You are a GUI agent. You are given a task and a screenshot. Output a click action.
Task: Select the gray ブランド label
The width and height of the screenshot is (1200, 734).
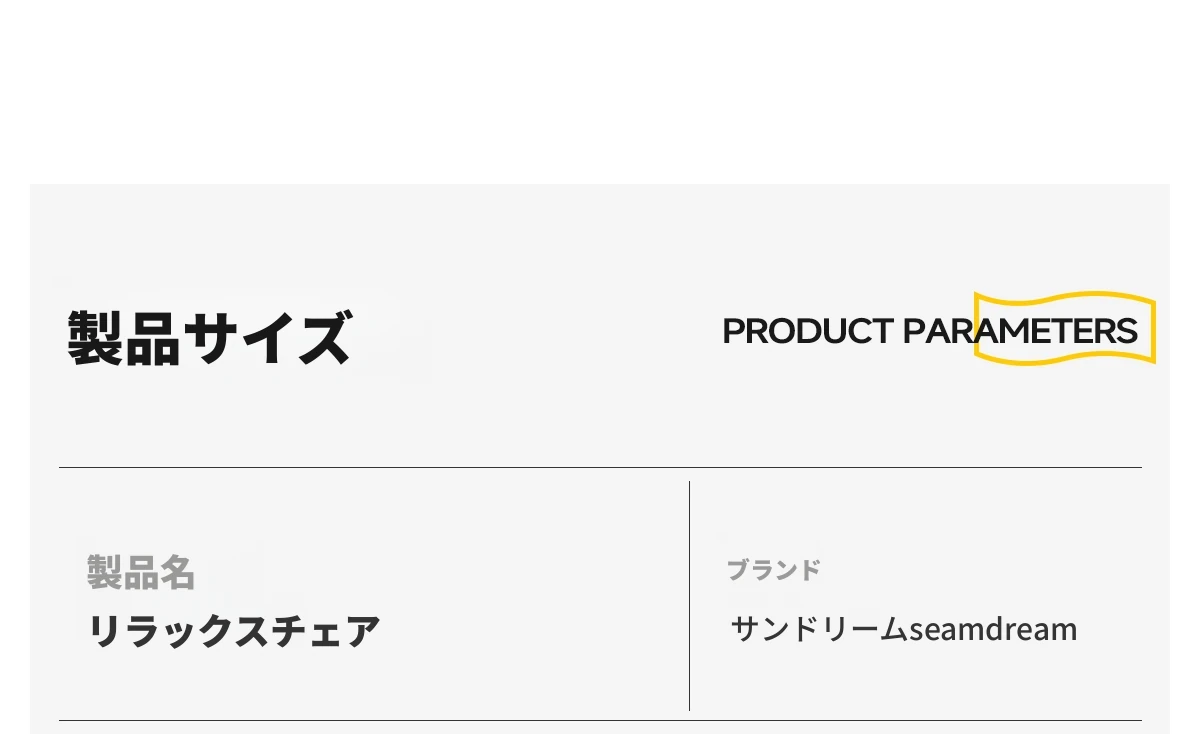(x=773, y=570)
